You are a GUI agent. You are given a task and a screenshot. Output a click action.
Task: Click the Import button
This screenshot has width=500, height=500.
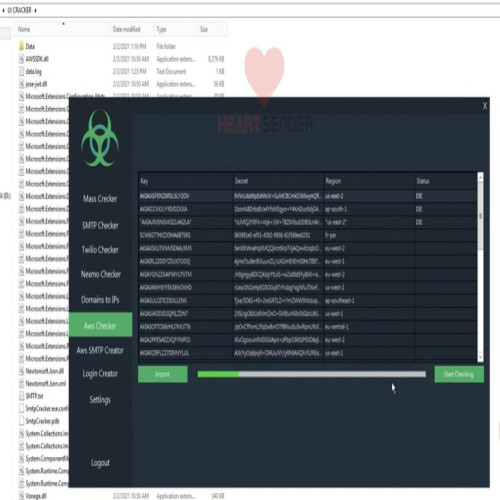click(x=163, y=374)
